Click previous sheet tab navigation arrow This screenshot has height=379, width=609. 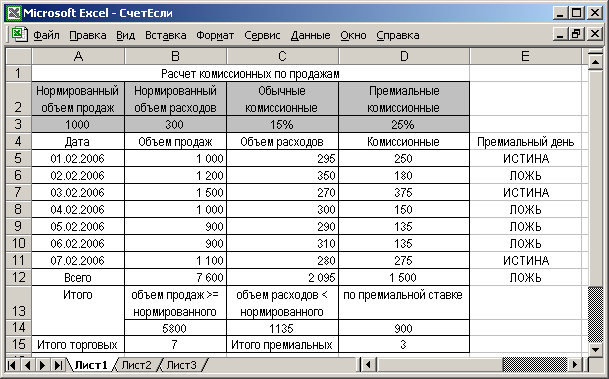pyautogui.click(x=27, y=365)
